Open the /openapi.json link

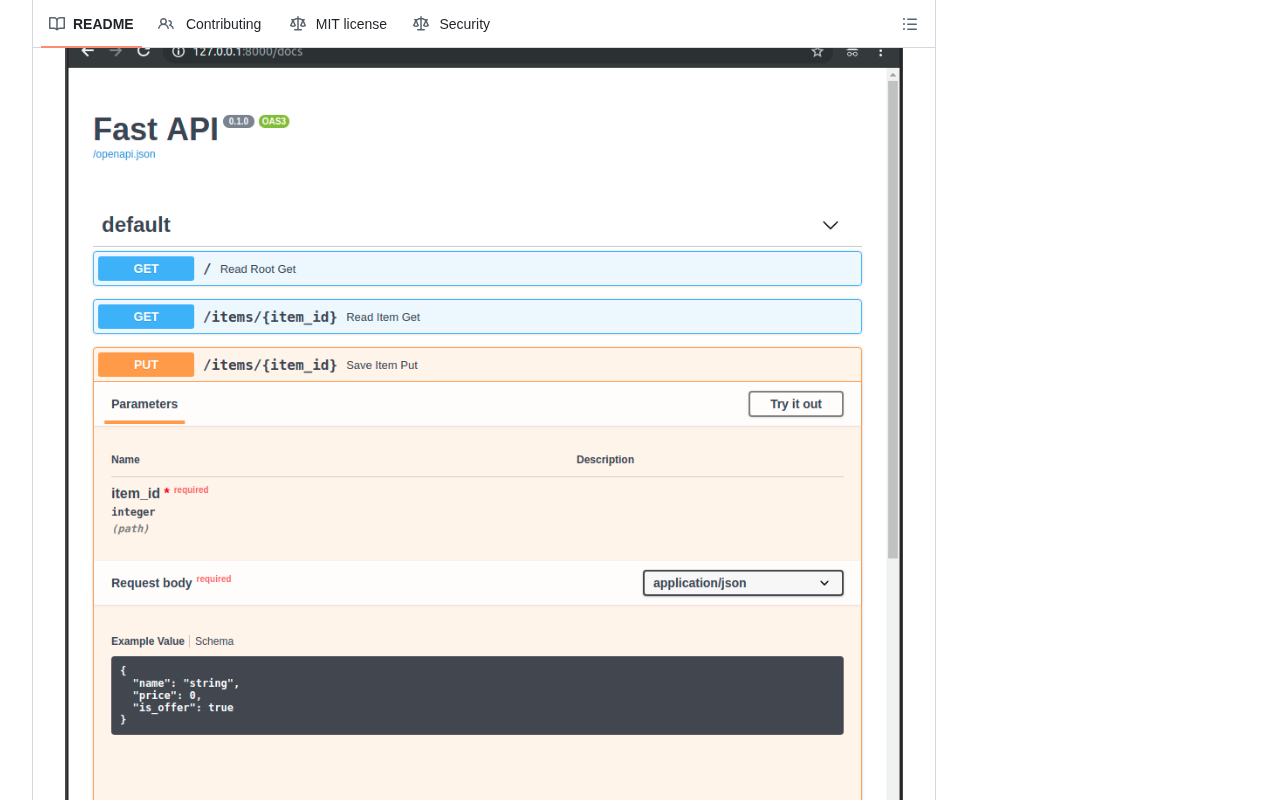click(x=124, y=154)
